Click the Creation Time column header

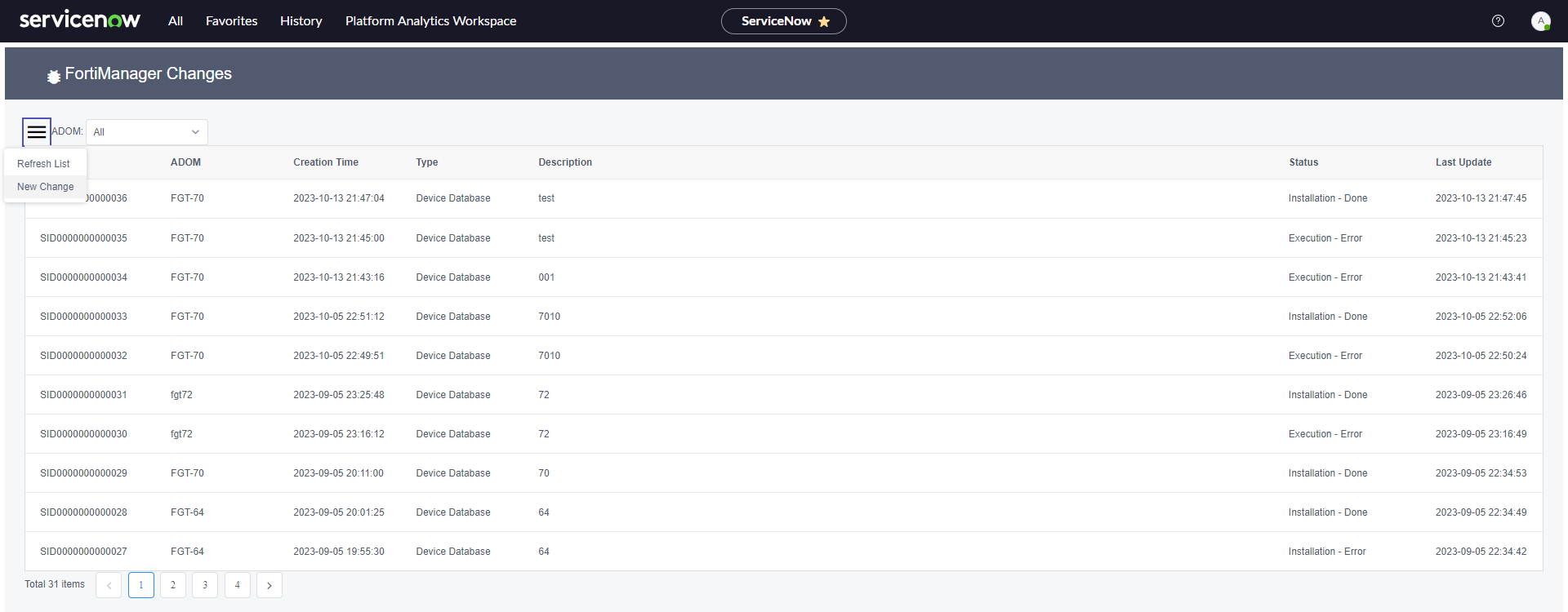(x=326, y=162)
